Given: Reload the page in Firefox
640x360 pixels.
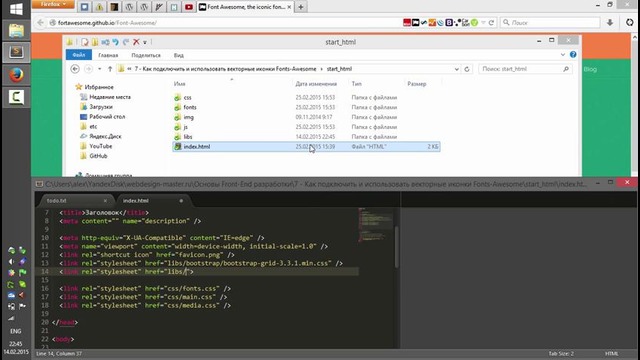Looking at the screenshot, I should click(x=491, y=23).
